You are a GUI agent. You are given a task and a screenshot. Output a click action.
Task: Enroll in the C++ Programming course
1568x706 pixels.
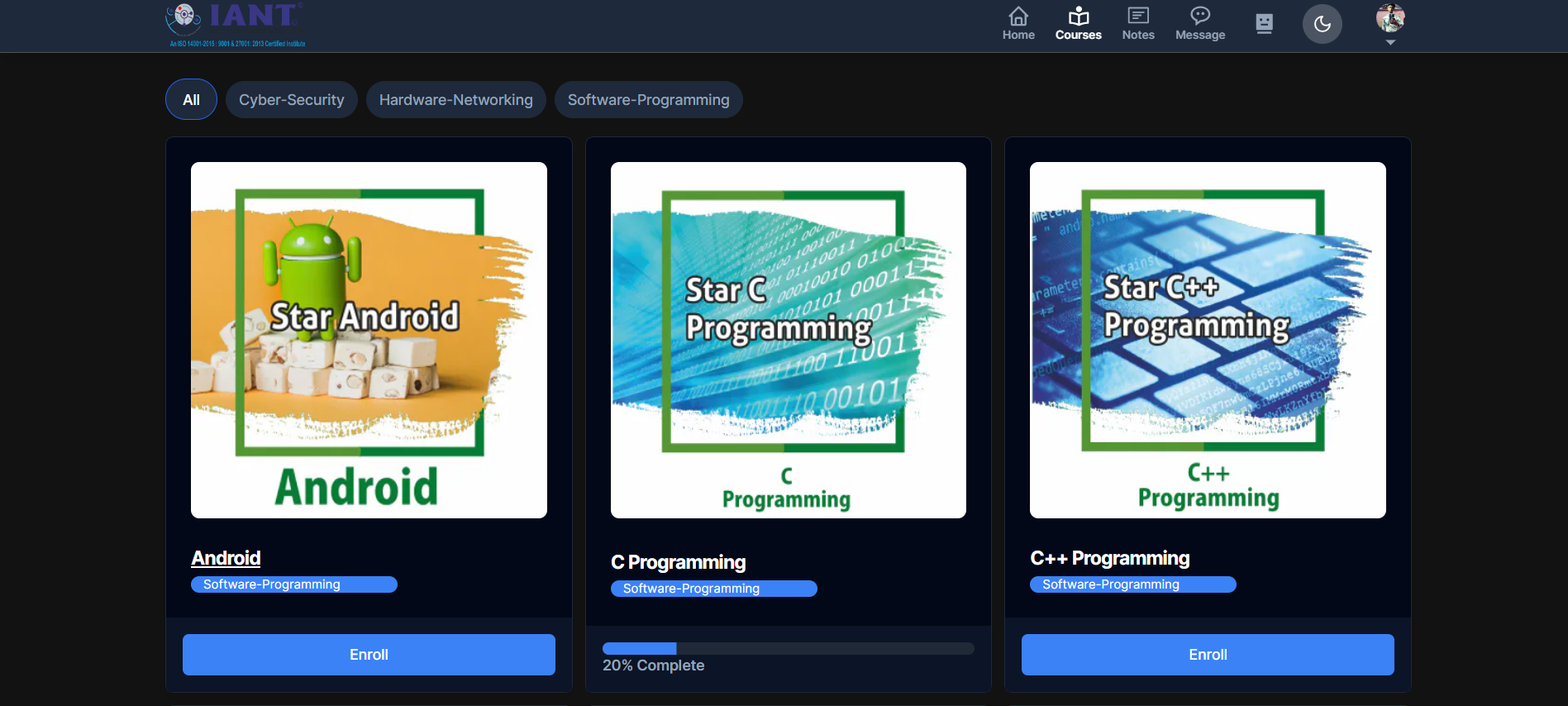(x=1207, y=655)
